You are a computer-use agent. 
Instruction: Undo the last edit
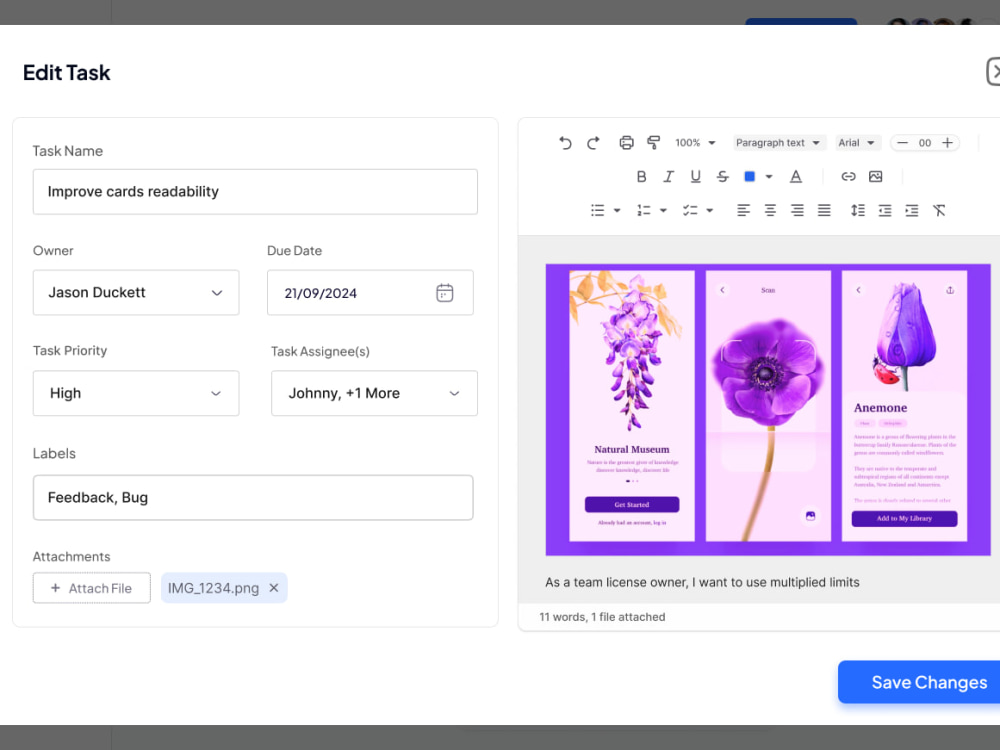click(x=565, y=143)
